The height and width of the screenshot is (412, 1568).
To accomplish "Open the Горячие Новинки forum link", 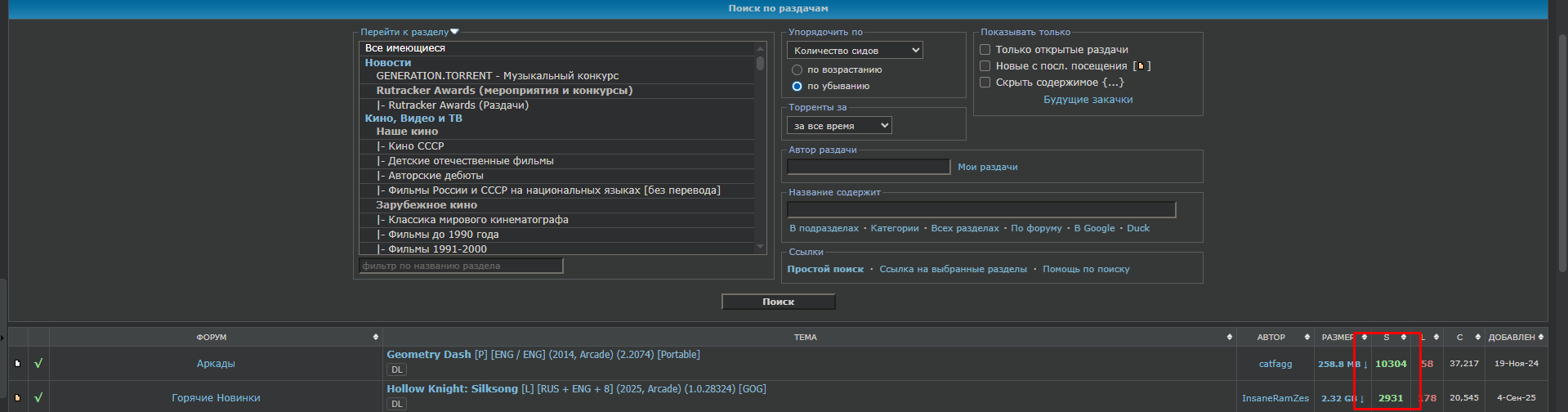I will pos(216,398).
